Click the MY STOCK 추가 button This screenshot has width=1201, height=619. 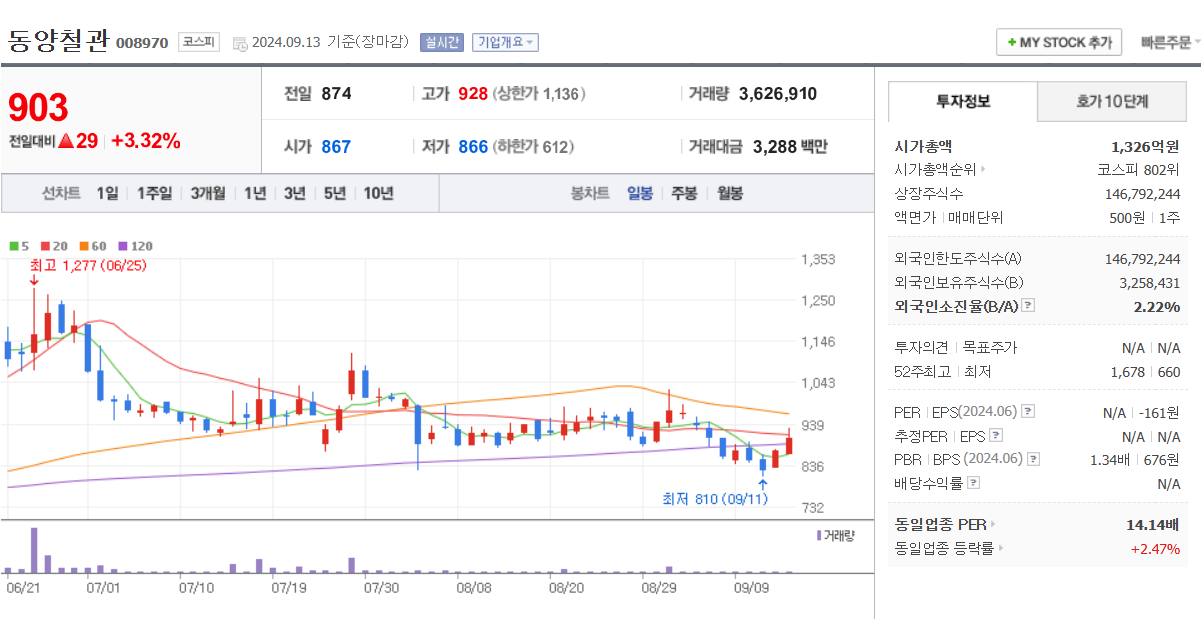click(1059, 43)
